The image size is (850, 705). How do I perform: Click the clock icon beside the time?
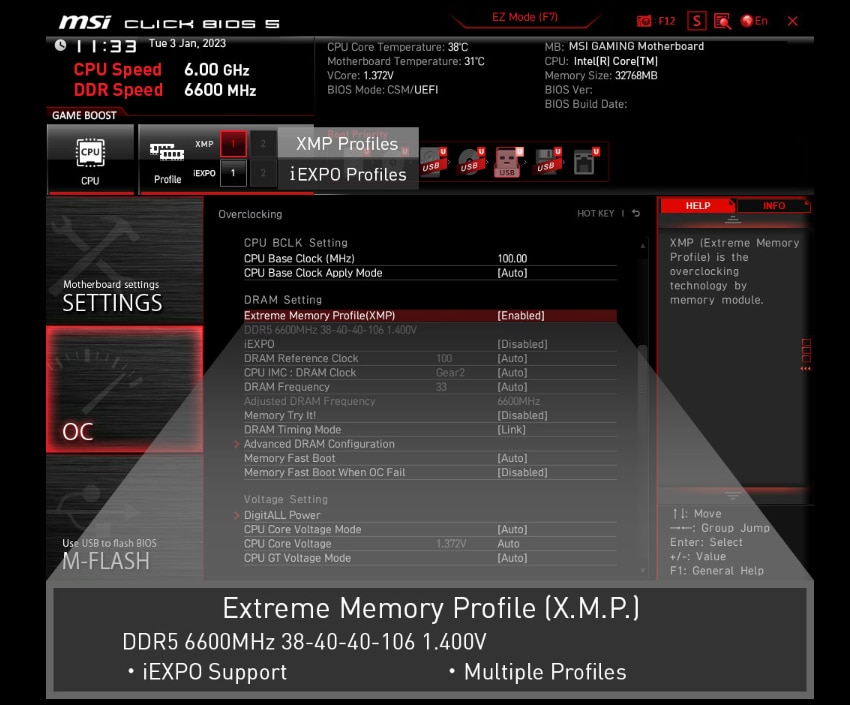[60, 45]
